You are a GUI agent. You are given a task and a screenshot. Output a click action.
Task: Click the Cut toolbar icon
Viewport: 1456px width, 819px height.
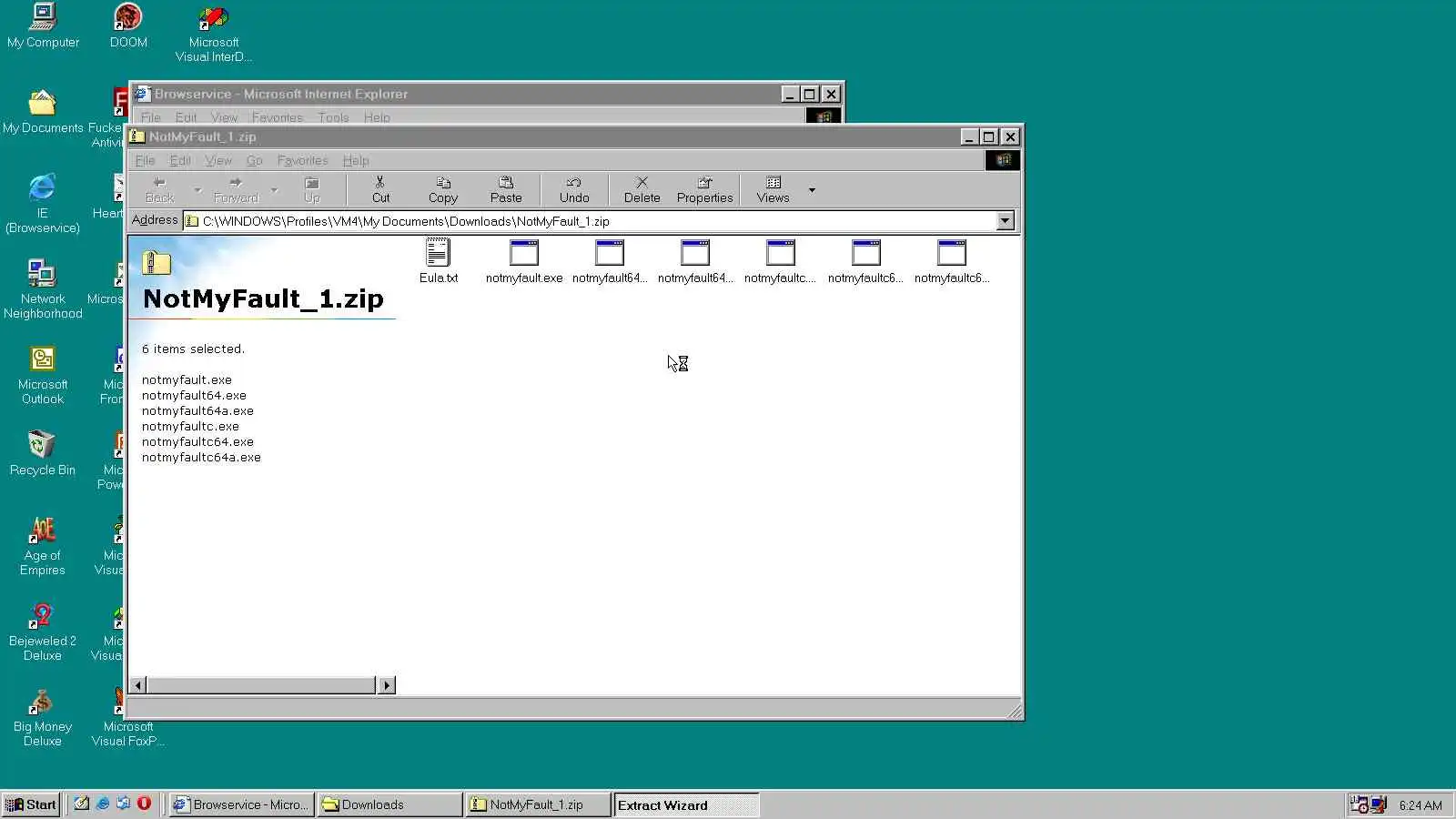(x=380, y=189)
